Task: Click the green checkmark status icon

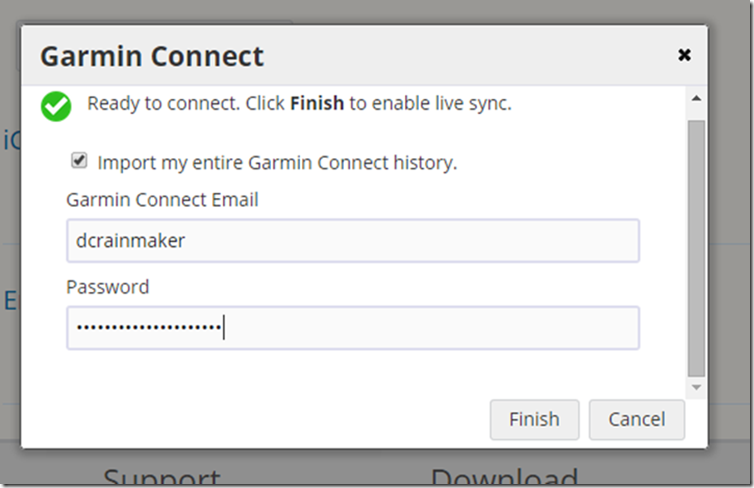Action: (x=56, y=106)
